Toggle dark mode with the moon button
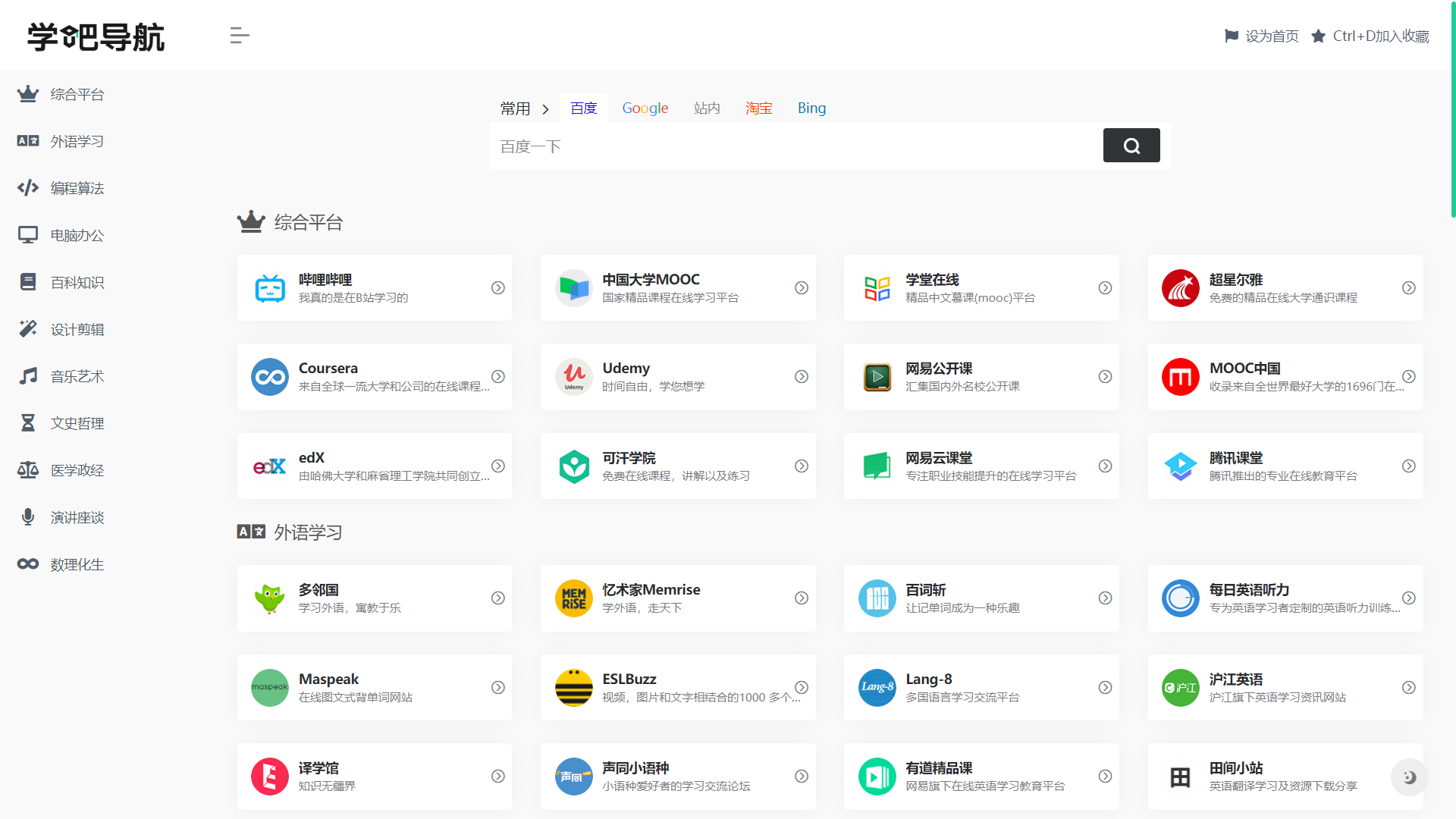Viewport: 1456px width, 819px height. pyautogui.click(x=1408, y=777)
